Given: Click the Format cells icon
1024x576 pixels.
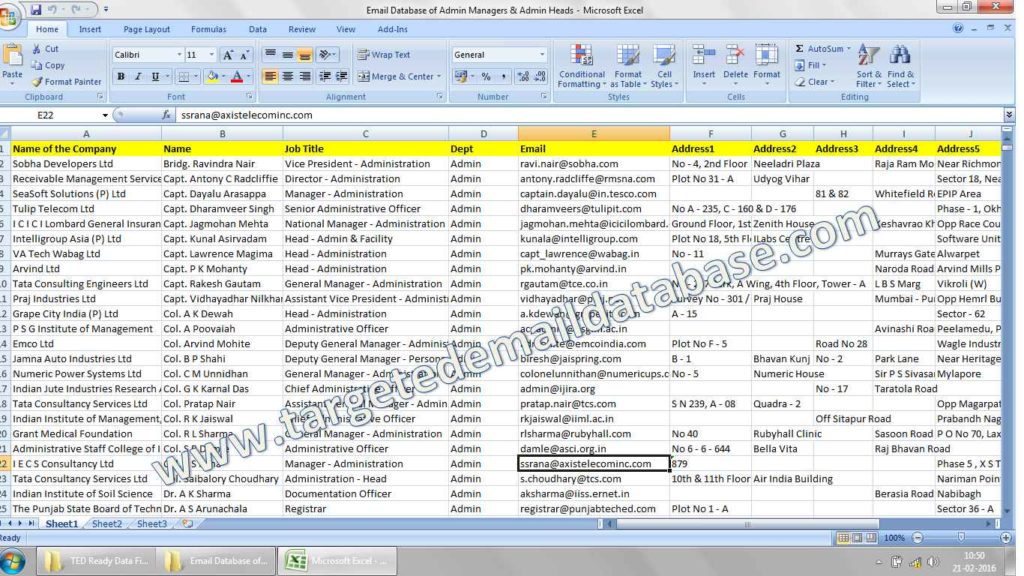Looking at the screenshot, I should pos(766,56).
